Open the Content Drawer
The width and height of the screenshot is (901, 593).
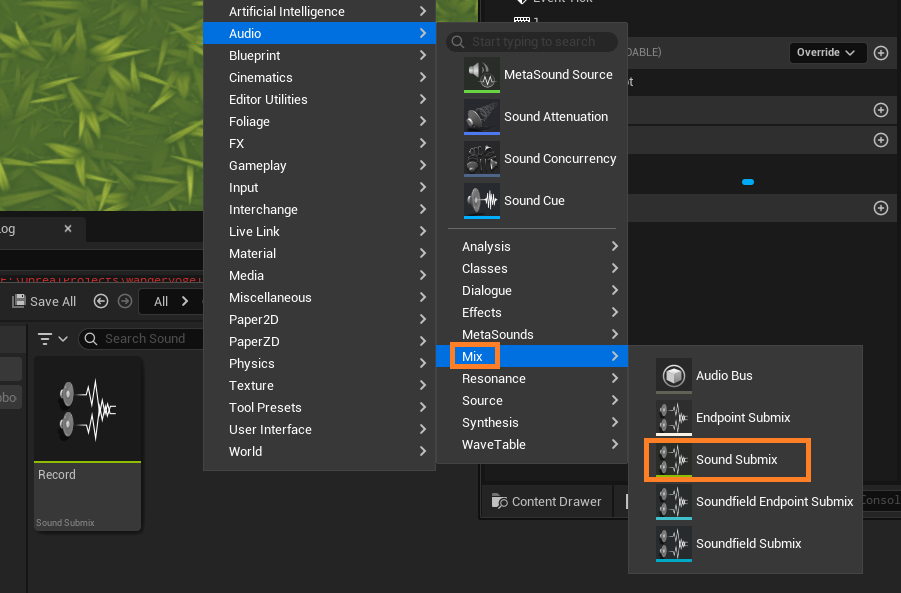pos(546,502)
